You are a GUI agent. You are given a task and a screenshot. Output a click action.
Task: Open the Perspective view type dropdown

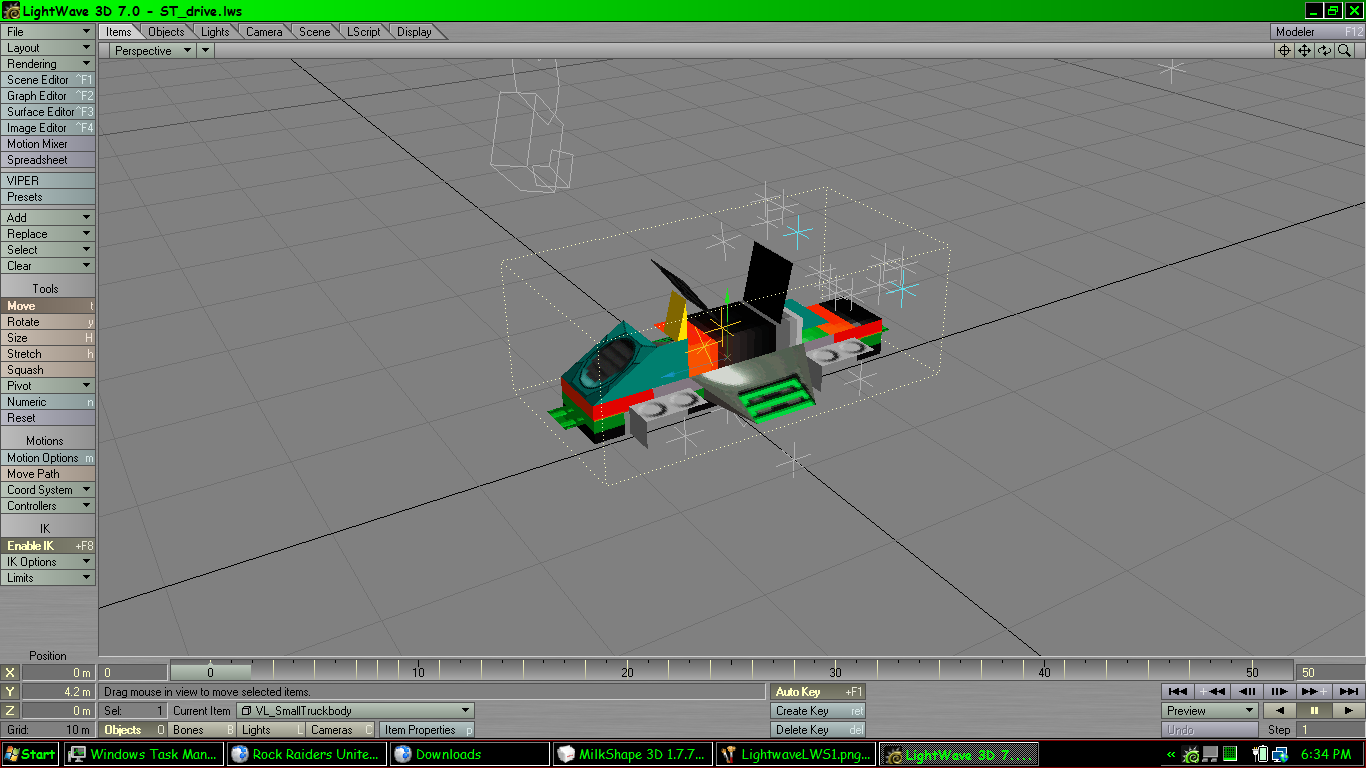point(153,50)
